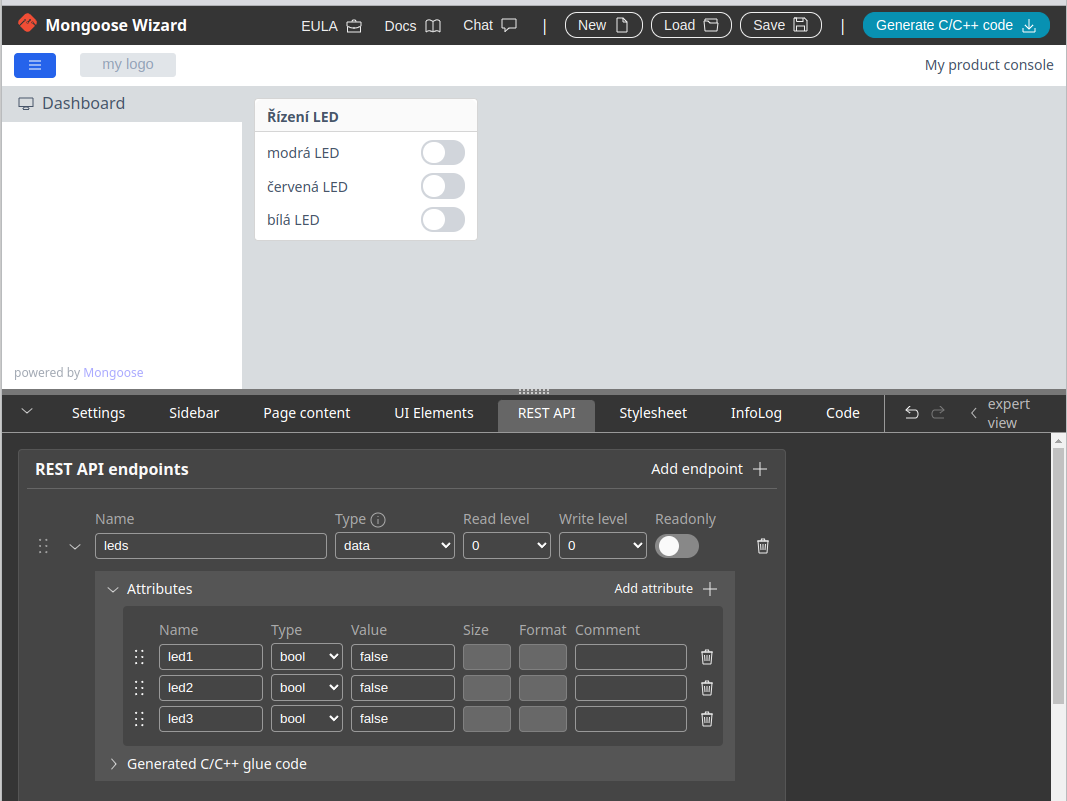
Task: Delete the leds endpoint with trash icon
Action: coord(763,546)
